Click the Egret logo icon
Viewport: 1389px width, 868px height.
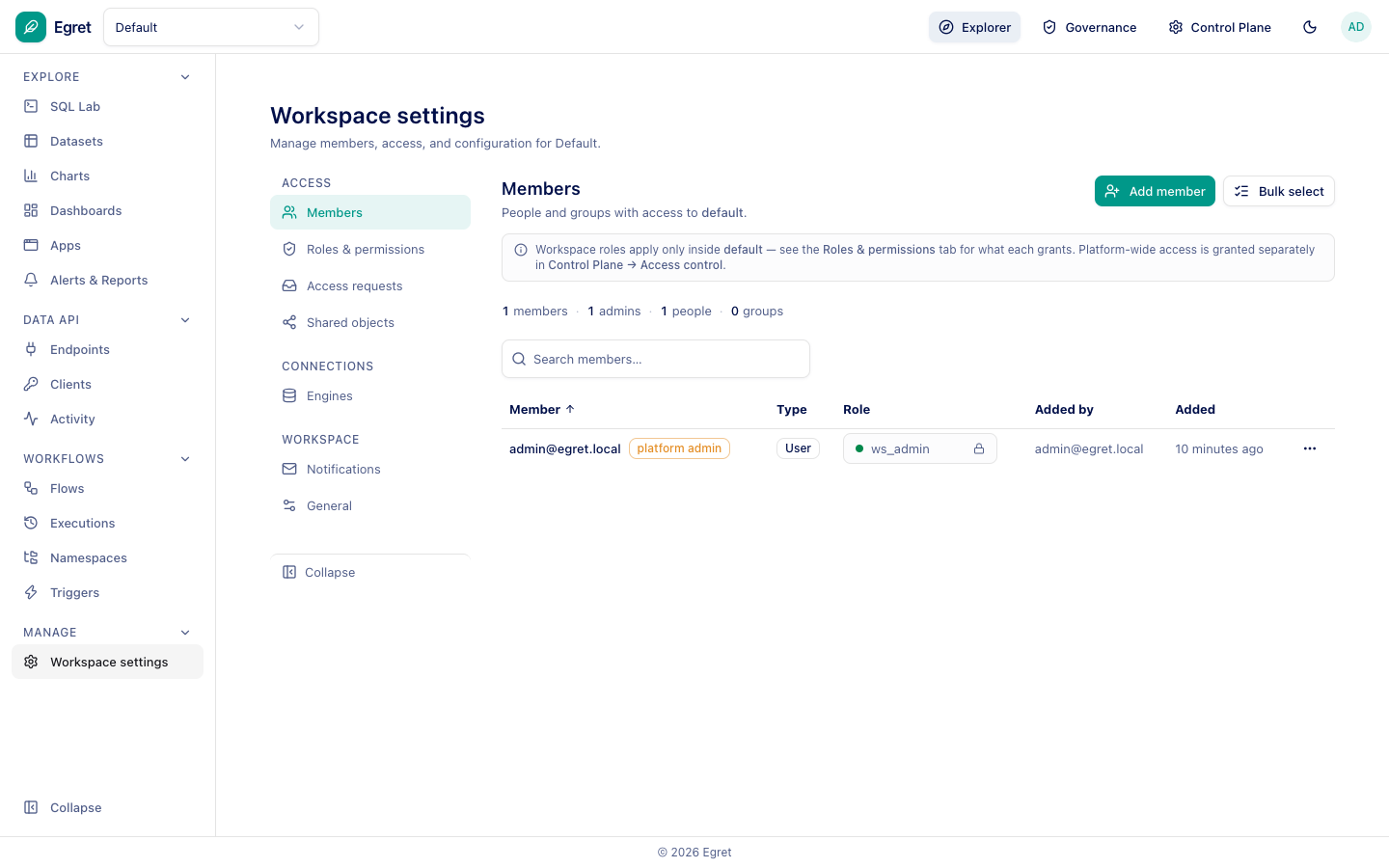pos(31,27)
